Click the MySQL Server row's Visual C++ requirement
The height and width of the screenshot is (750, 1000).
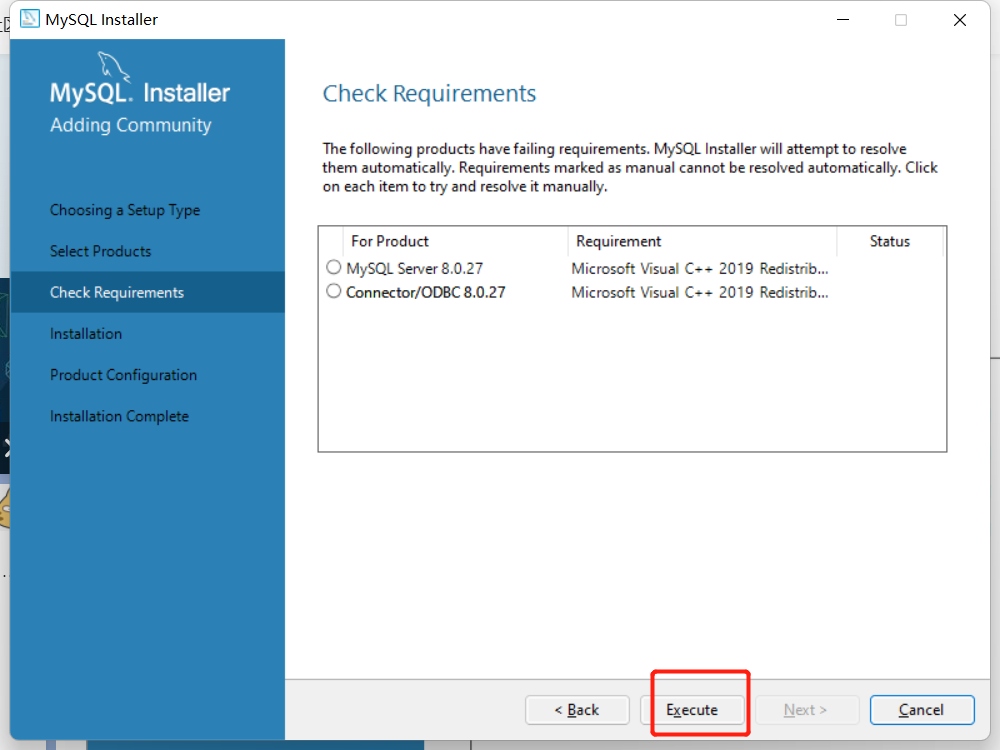pyautogui.click(x=700, y=268)
